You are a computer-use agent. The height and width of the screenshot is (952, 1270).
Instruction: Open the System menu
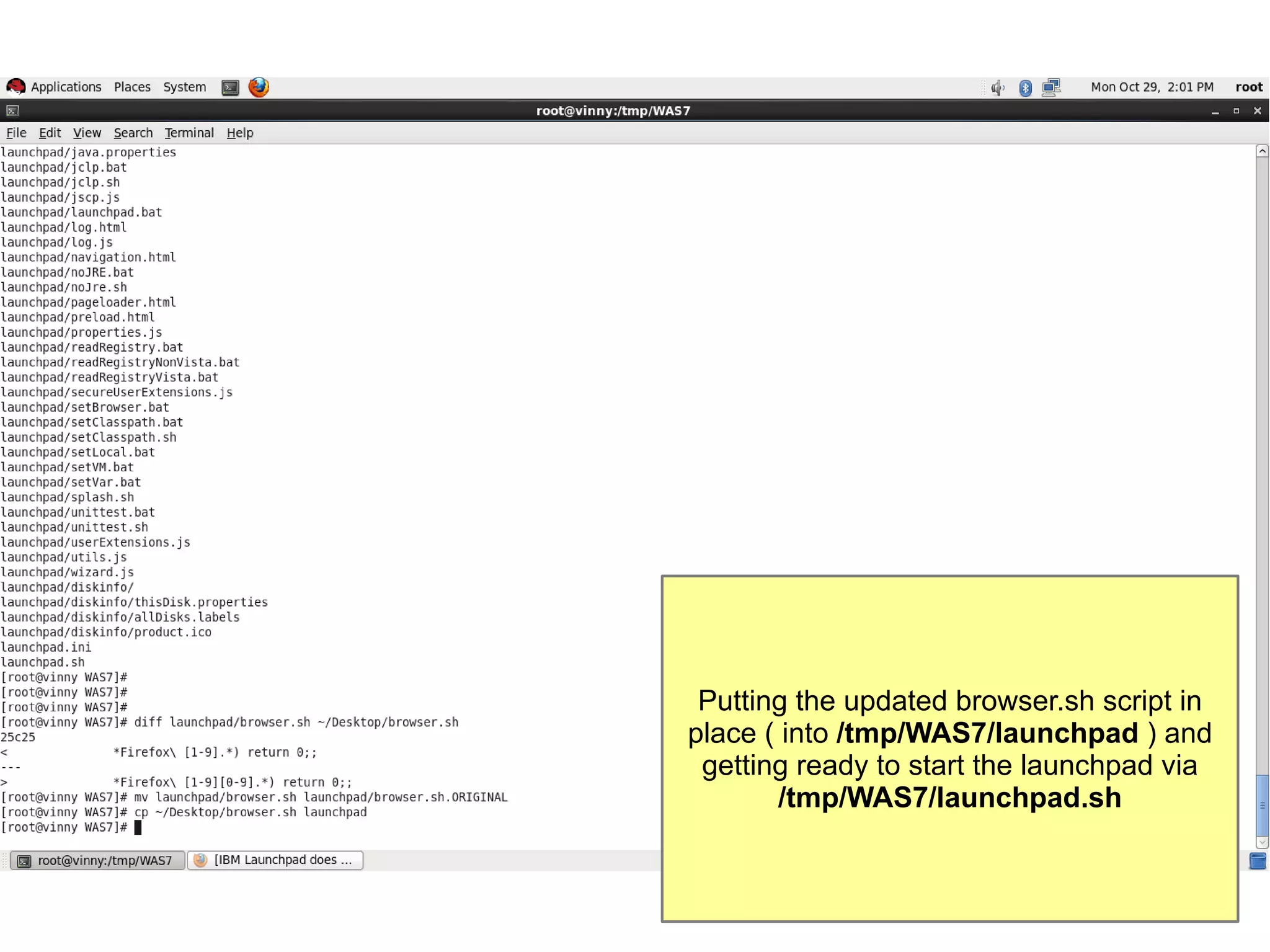pos(185,87)
